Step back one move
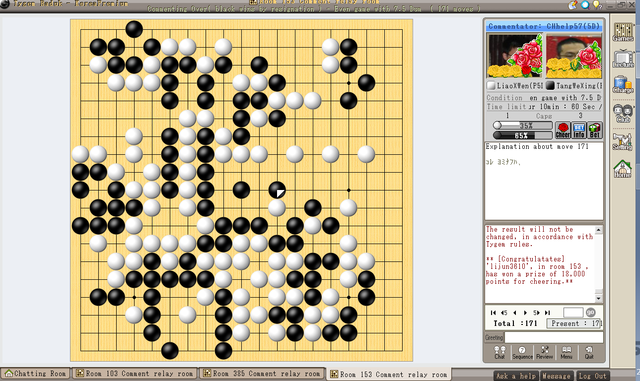This screenshot has width=640, height=381. click(515, 312)
